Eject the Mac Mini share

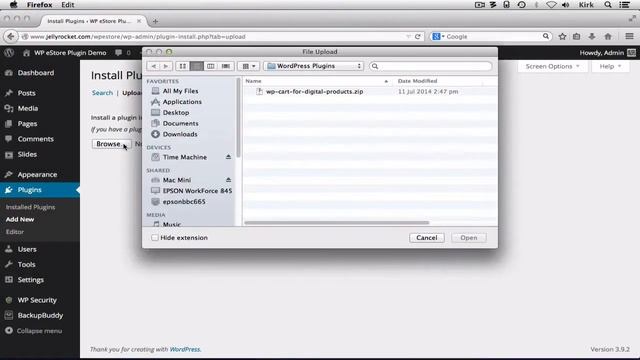tap(228, 180)
